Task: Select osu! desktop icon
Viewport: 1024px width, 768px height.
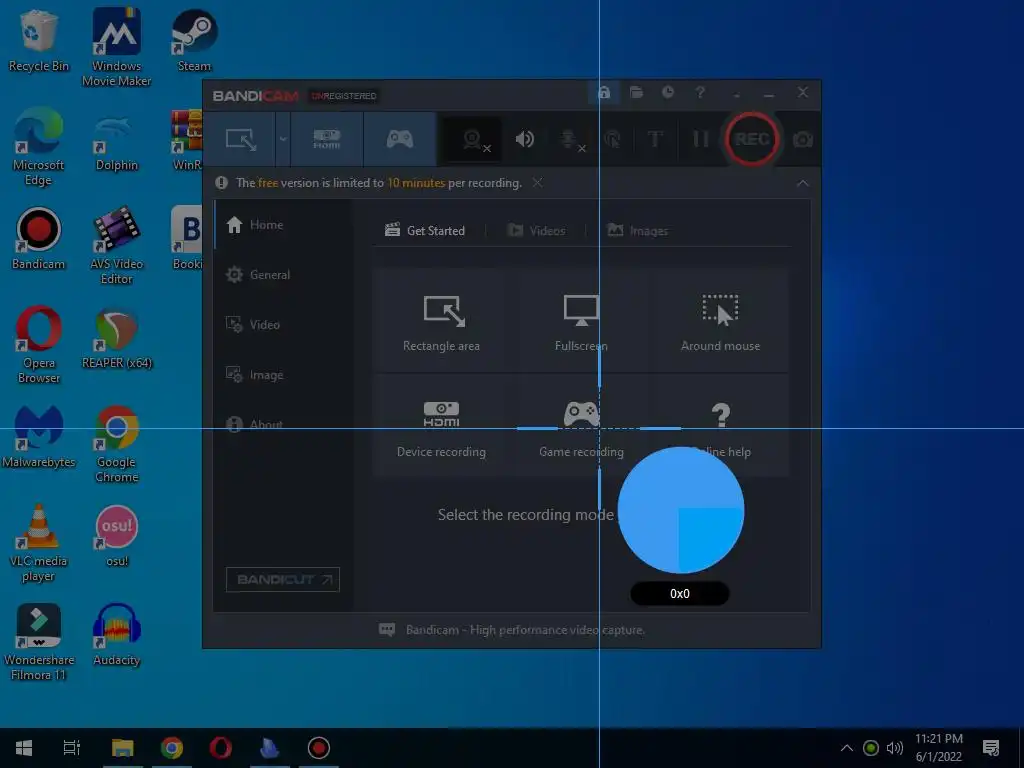Action: [x=116, y=536]
